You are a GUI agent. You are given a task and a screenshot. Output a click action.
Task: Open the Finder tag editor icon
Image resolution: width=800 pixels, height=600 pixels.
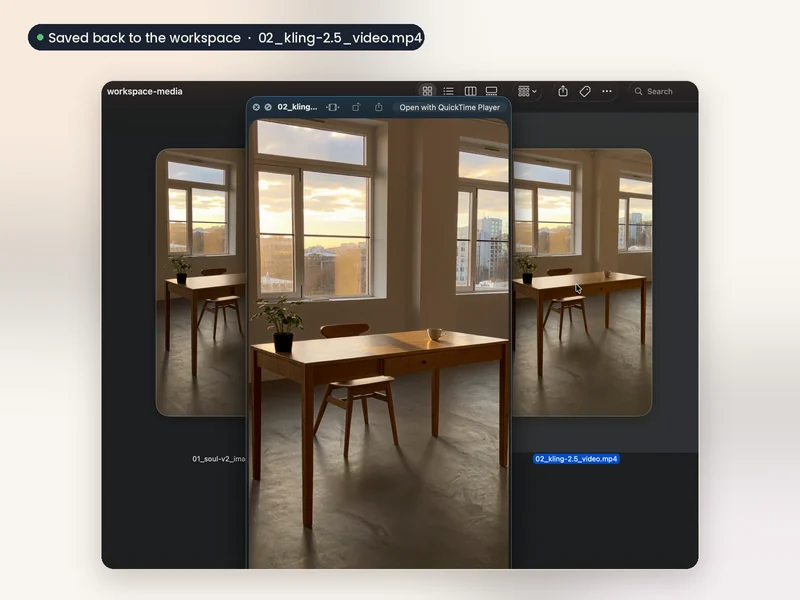pos(585,91)
